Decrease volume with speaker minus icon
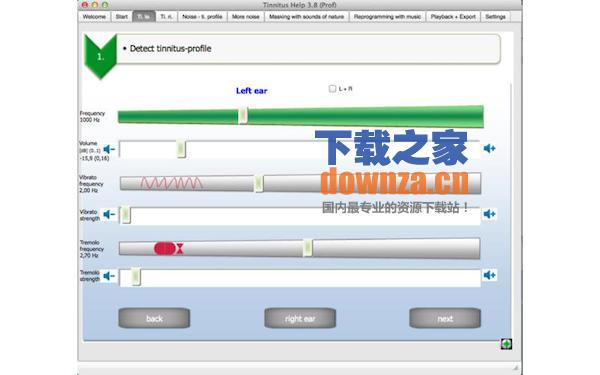The image size is (600, 375). point(109,149)
